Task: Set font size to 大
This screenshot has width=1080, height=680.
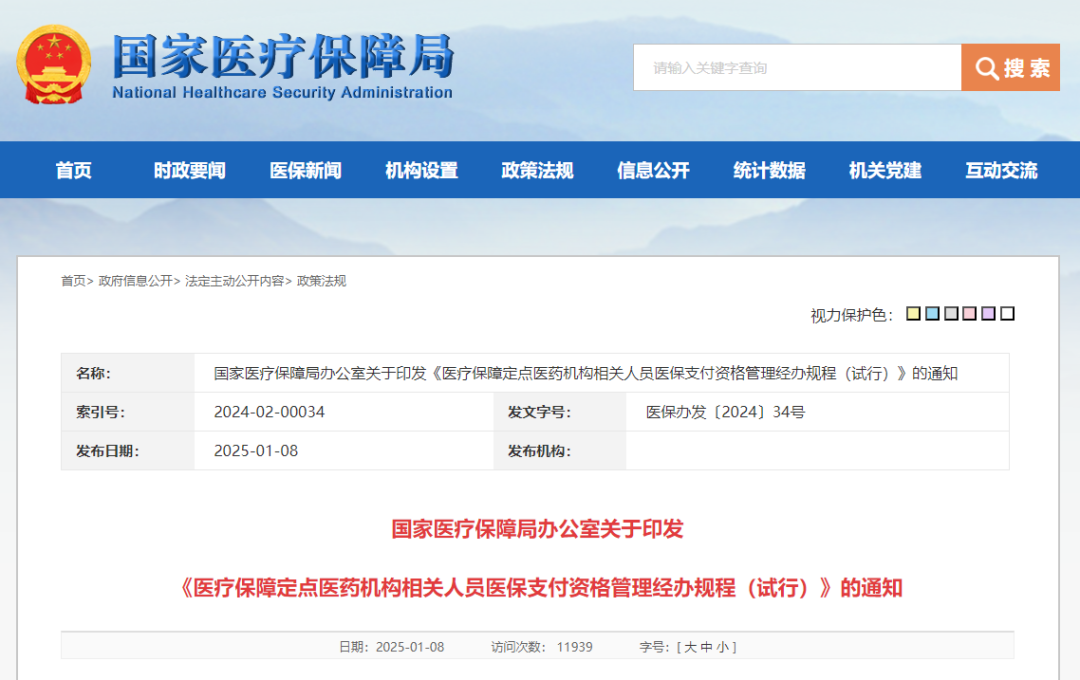Action: click(690, 647)
